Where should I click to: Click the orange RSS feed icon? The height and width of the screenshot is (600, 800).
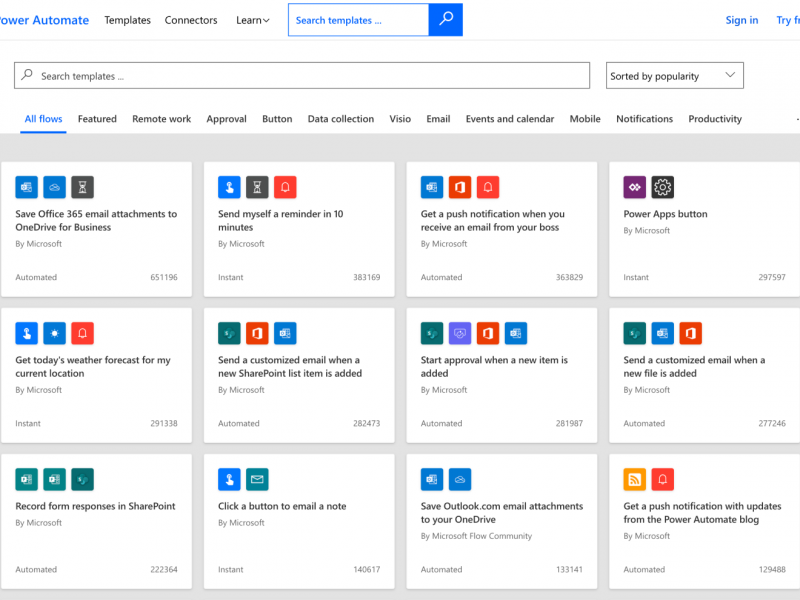635,479
